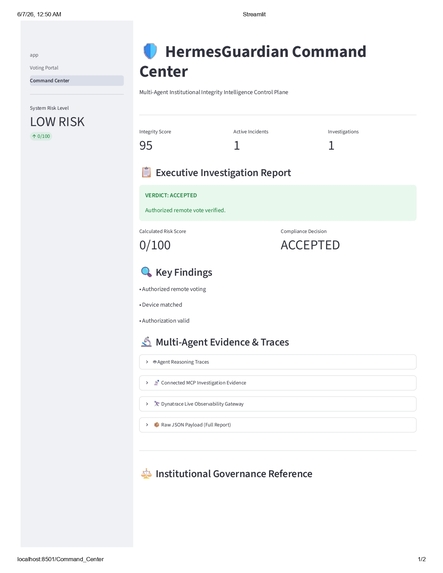Click the HermesGuardian Command Center heading
The image size is (443, 573).
253,61
